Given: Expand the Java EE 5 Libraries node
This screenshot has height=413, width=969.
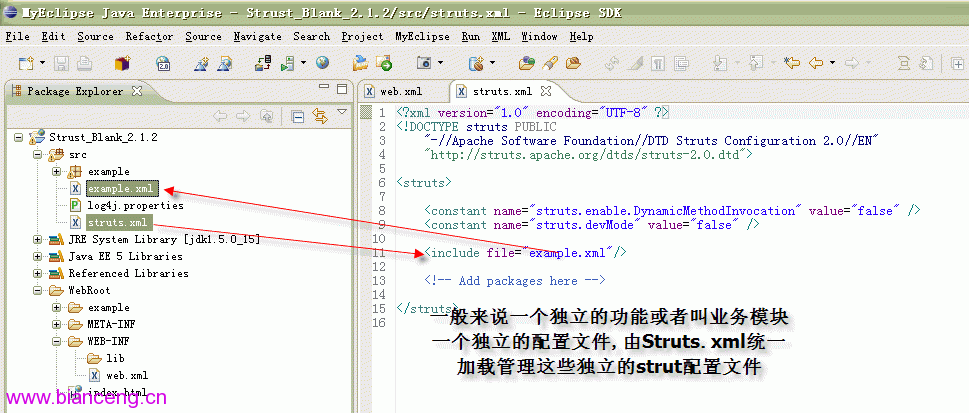Looking at the screenshot, I should pyautogui.click(x=38, y=256).
